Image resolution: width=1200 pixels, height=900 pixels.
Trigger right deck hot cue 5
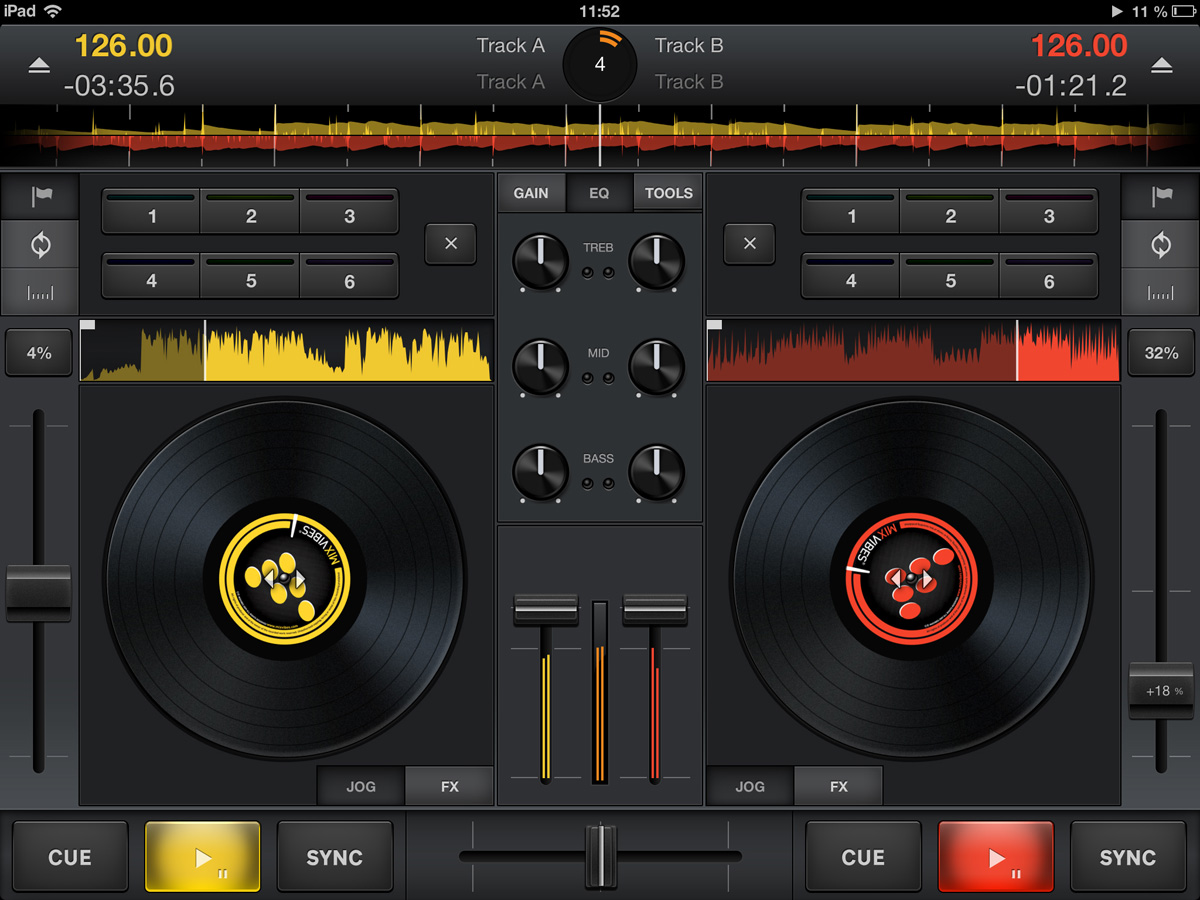coord(950,277)
